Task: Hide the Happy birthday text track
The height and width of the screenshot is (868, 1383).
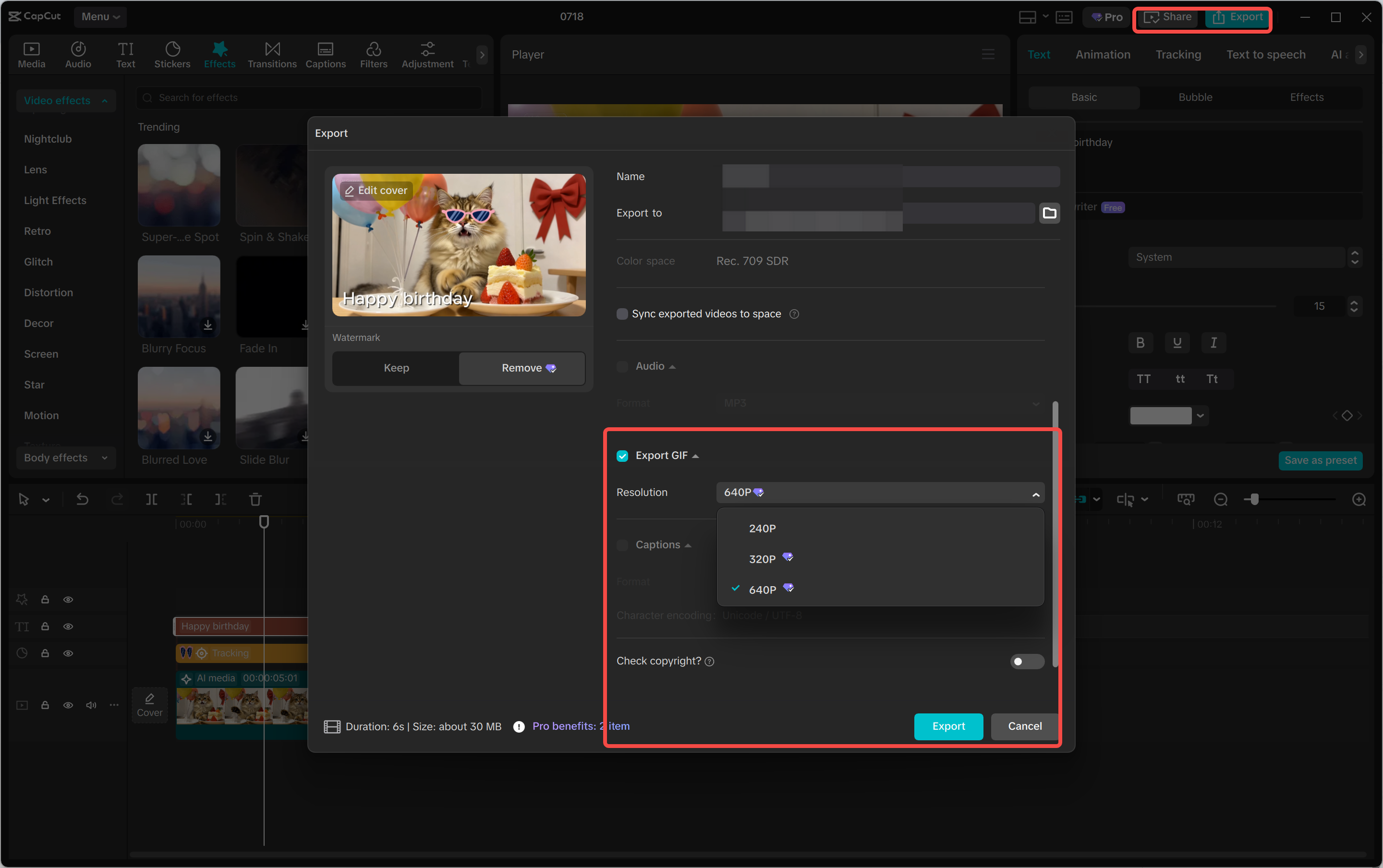Action: [x=68, y=627]
